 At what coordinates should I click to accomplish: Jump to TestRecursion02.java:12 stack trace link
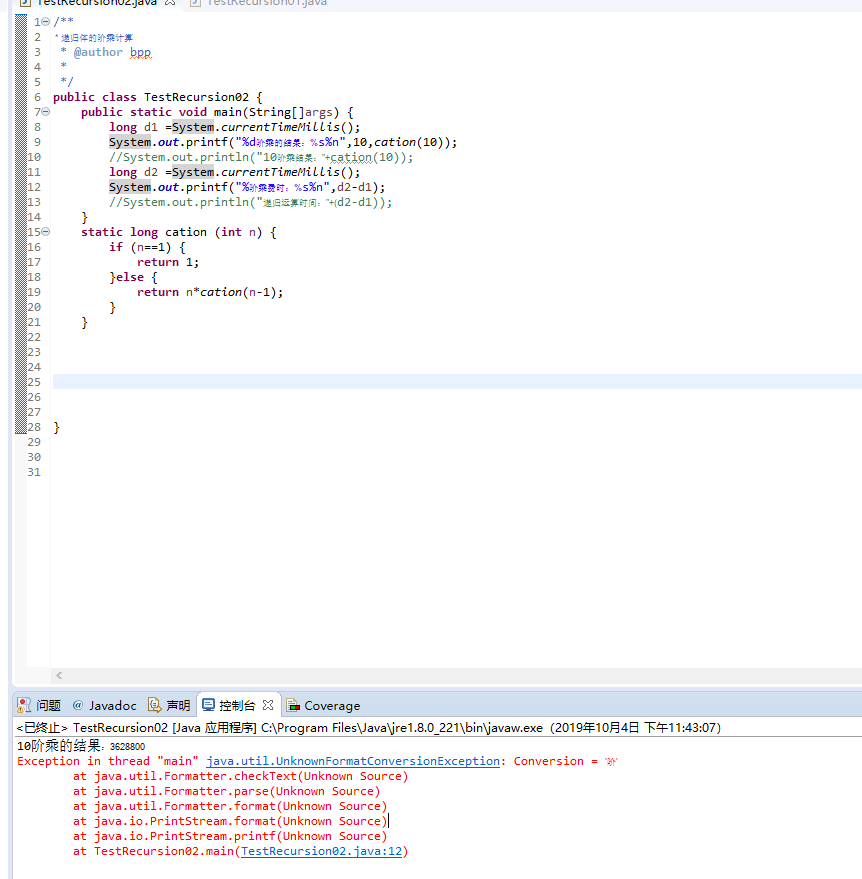pyautogui.click(x=321, y=851)
